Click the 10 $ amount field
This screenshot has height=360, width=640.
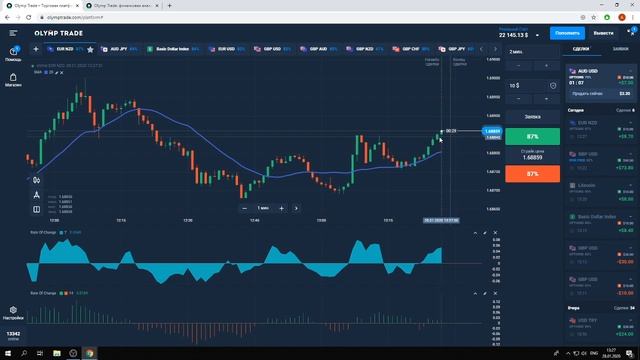[x=527, y=86]
